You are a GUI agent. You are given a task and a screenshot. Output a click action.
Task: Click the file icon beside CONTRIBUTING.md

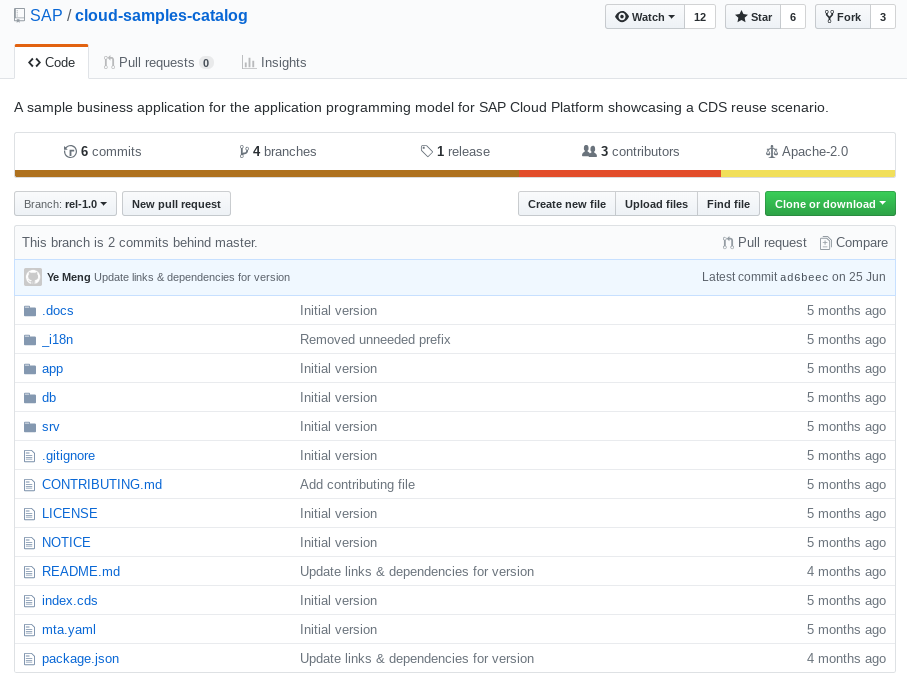(30, 485)
